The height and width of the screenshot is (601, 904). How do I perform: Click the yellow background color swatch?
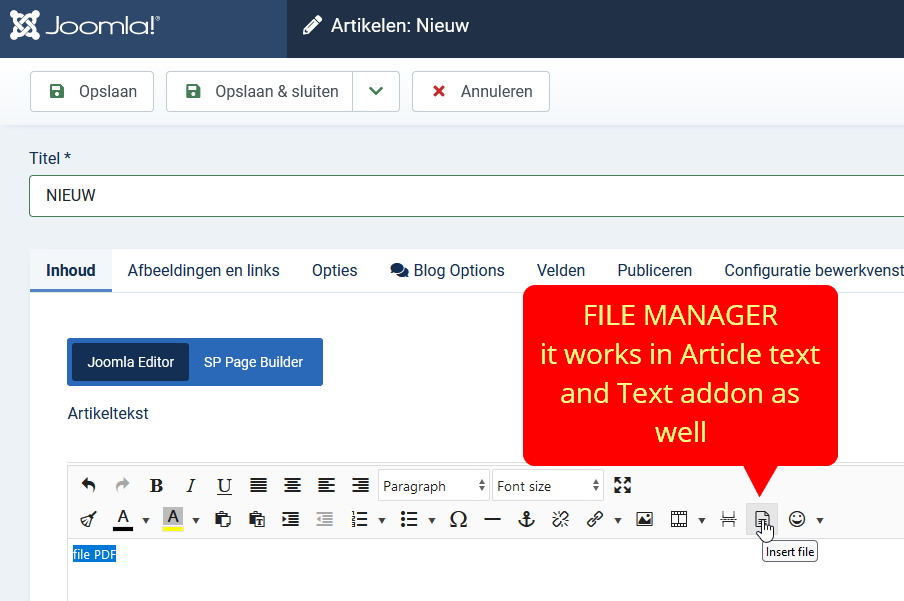(x=173, y=519)
